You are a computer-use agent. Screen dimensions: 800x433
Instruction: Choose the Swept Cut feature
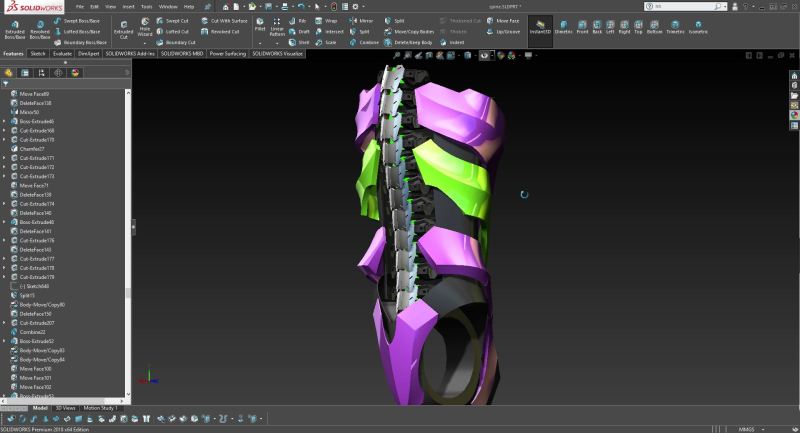tap(172, 21)
